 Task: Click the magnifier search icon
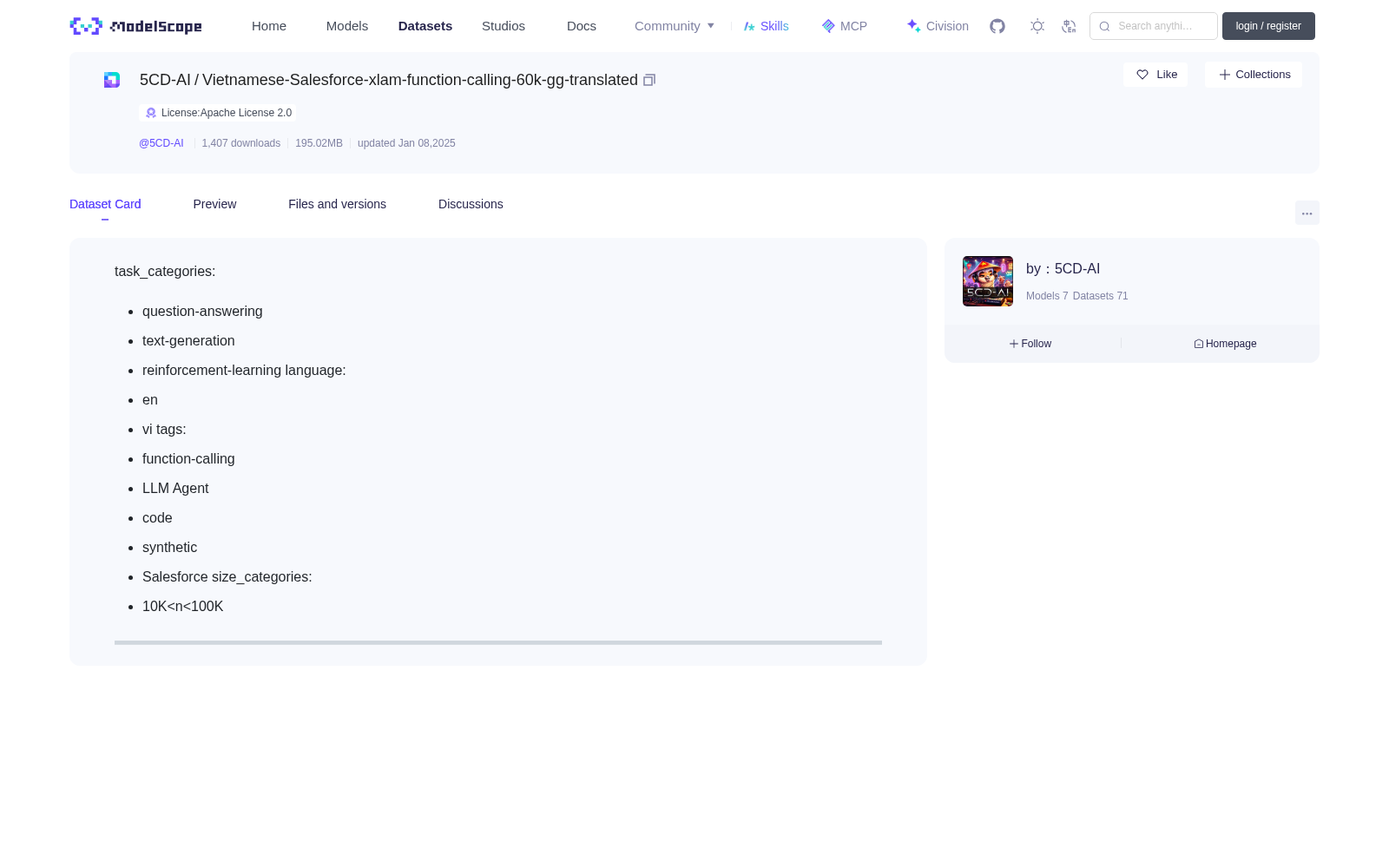coord(1105,26)
